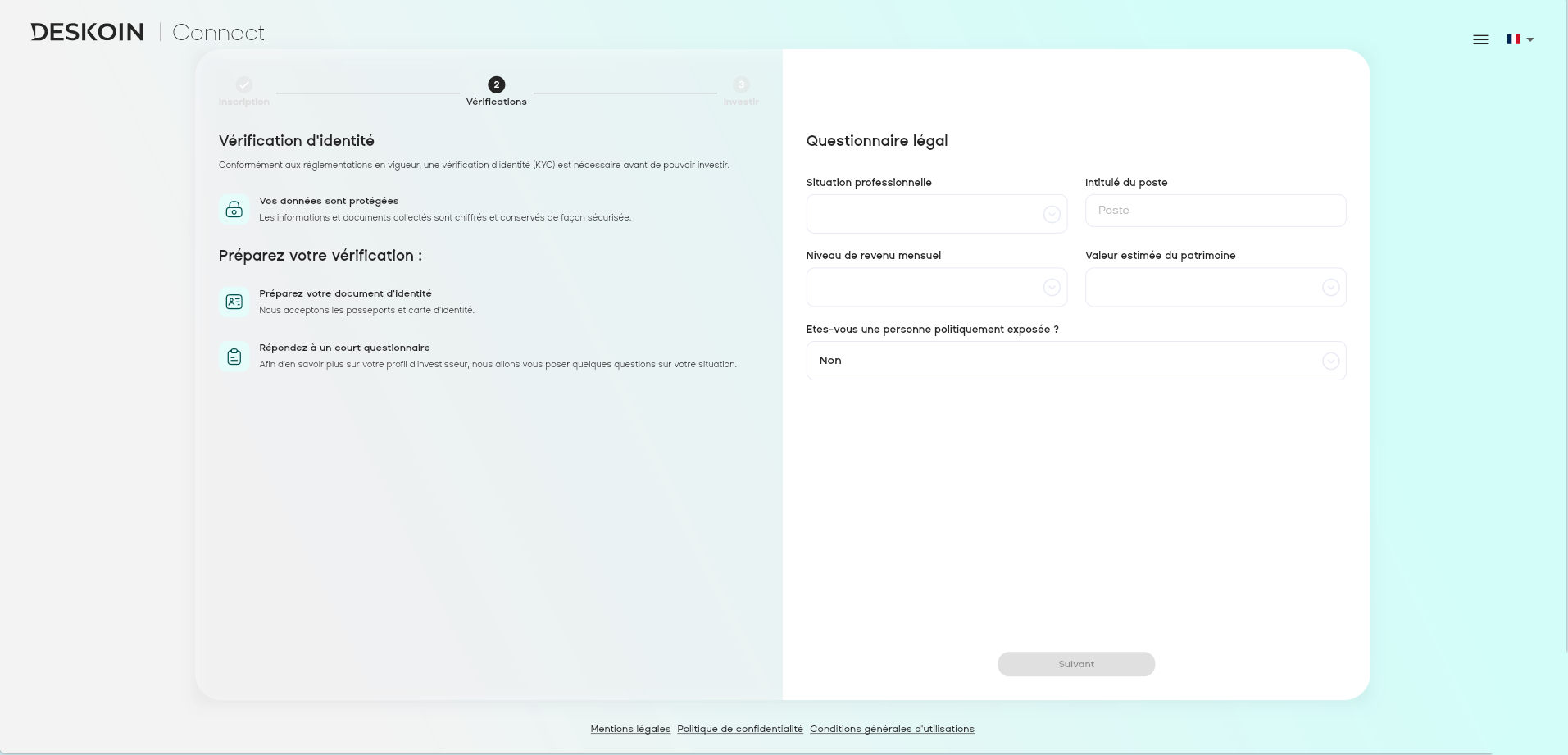Click the DESKOIN logo
Screen dimensions: 1568x755
click(x=86, y=31)
